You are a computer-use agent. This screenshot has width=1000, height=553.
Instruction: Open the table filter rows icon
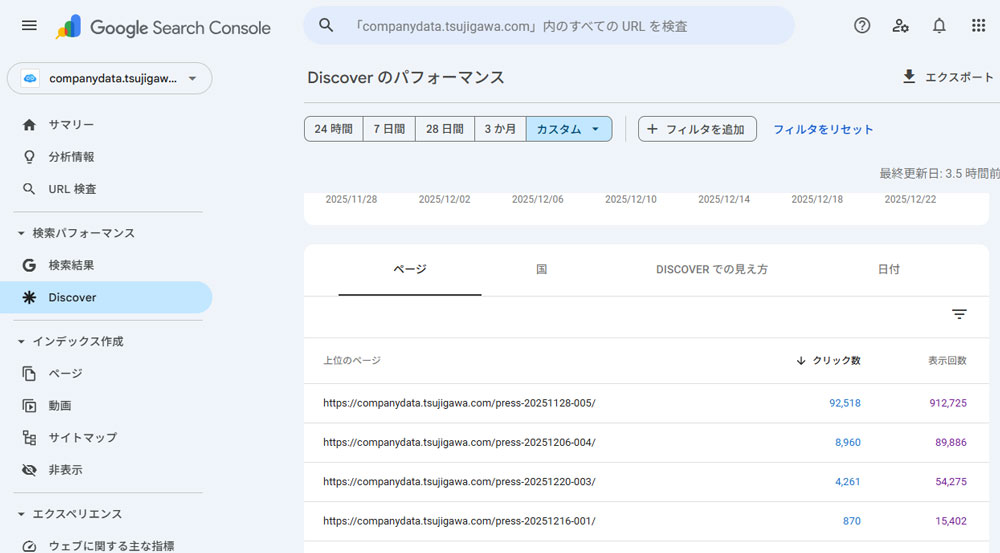point(959,314)
